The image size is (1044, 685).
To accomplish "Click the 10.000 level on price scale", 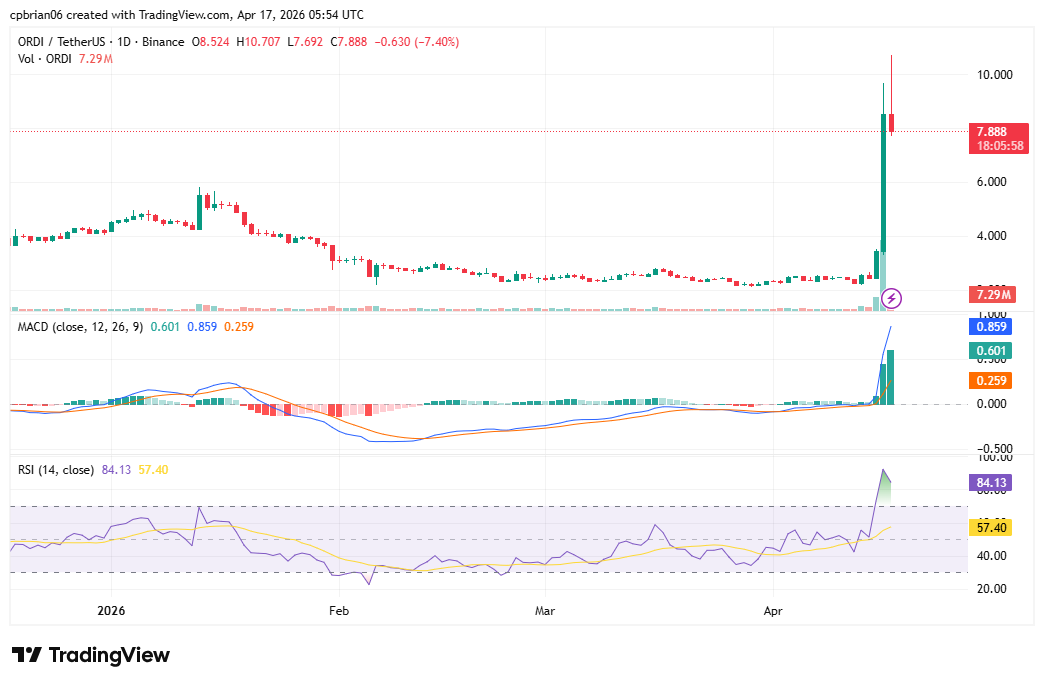I will (x=994, y=74).
